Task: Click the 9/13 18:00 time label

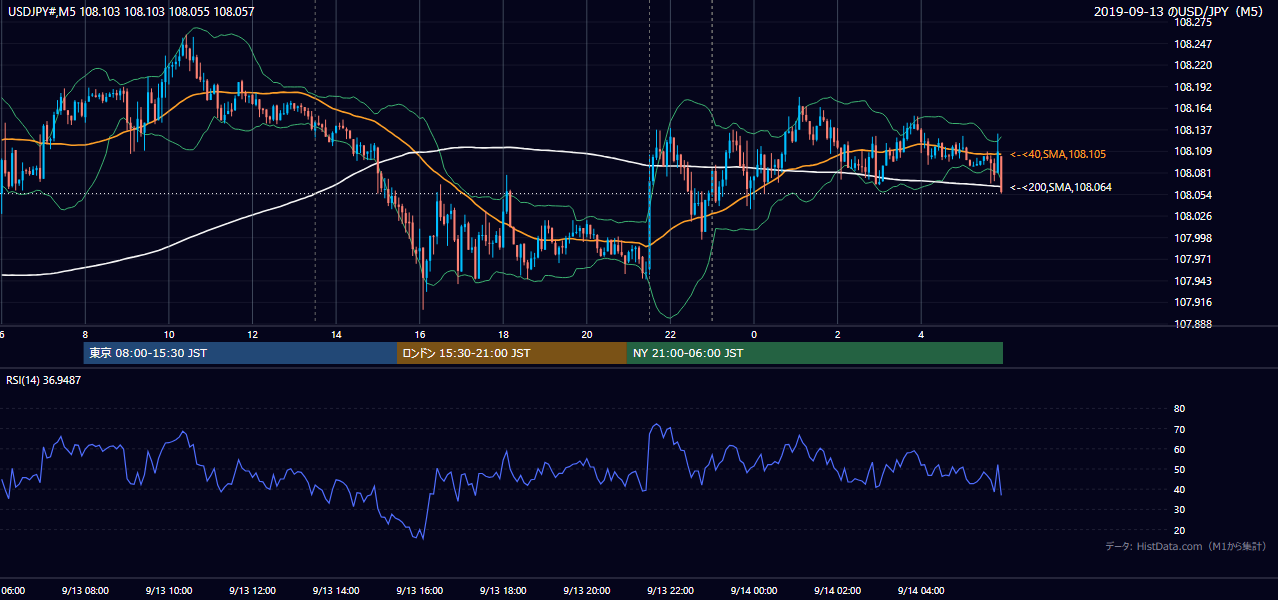Action: point(503,591)
